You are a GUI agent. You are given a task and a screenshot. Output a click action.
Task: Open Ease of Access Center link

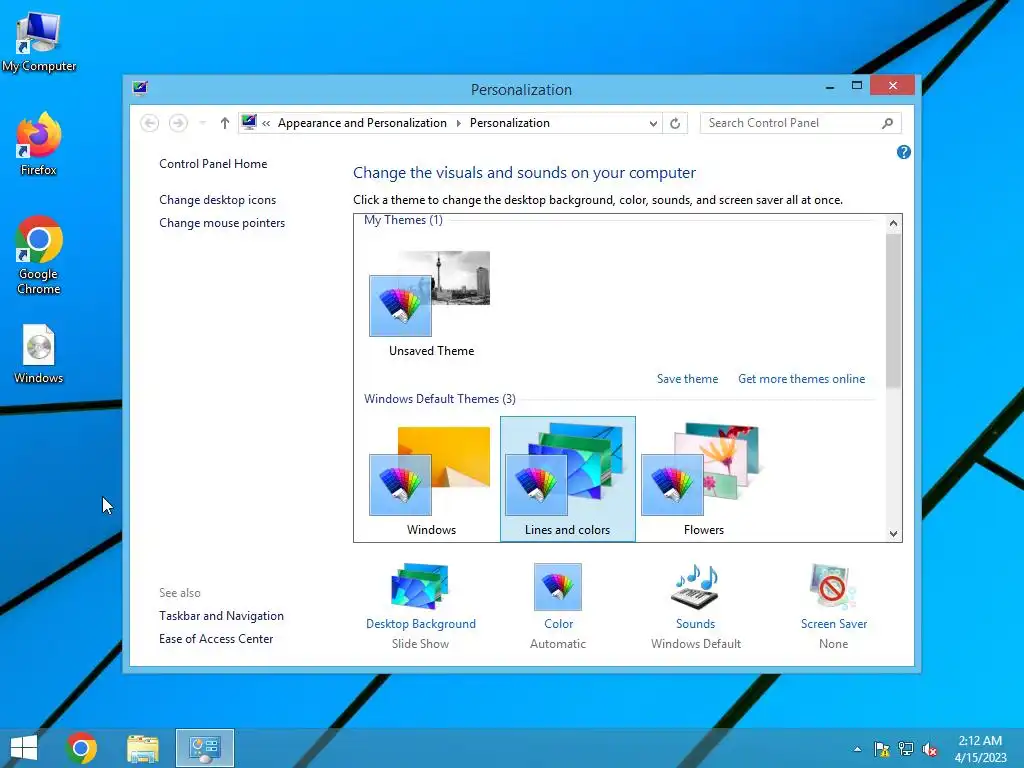pyautogui.click(x=216, y=639)
